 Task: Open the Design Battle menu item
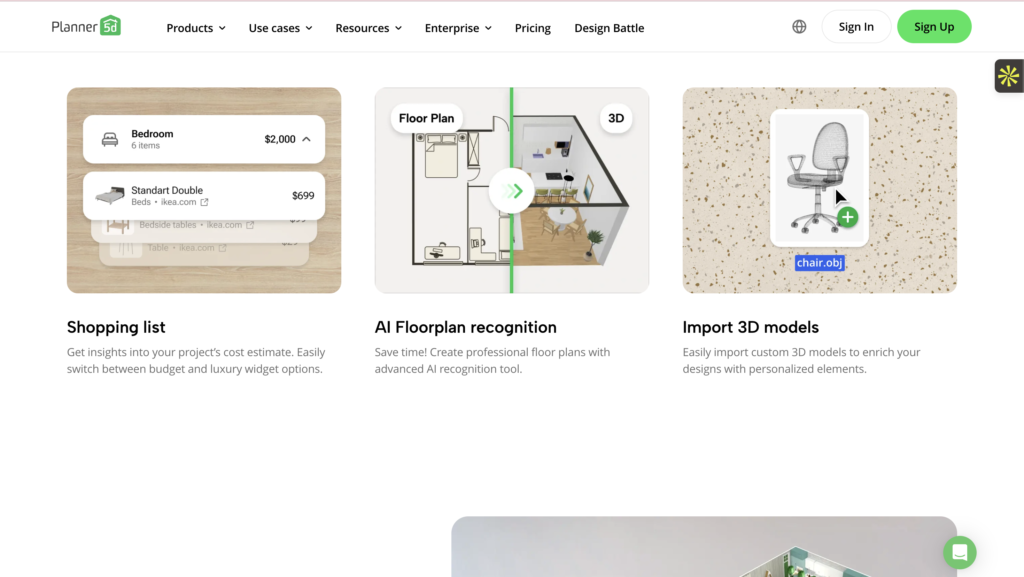pos(609,28)
